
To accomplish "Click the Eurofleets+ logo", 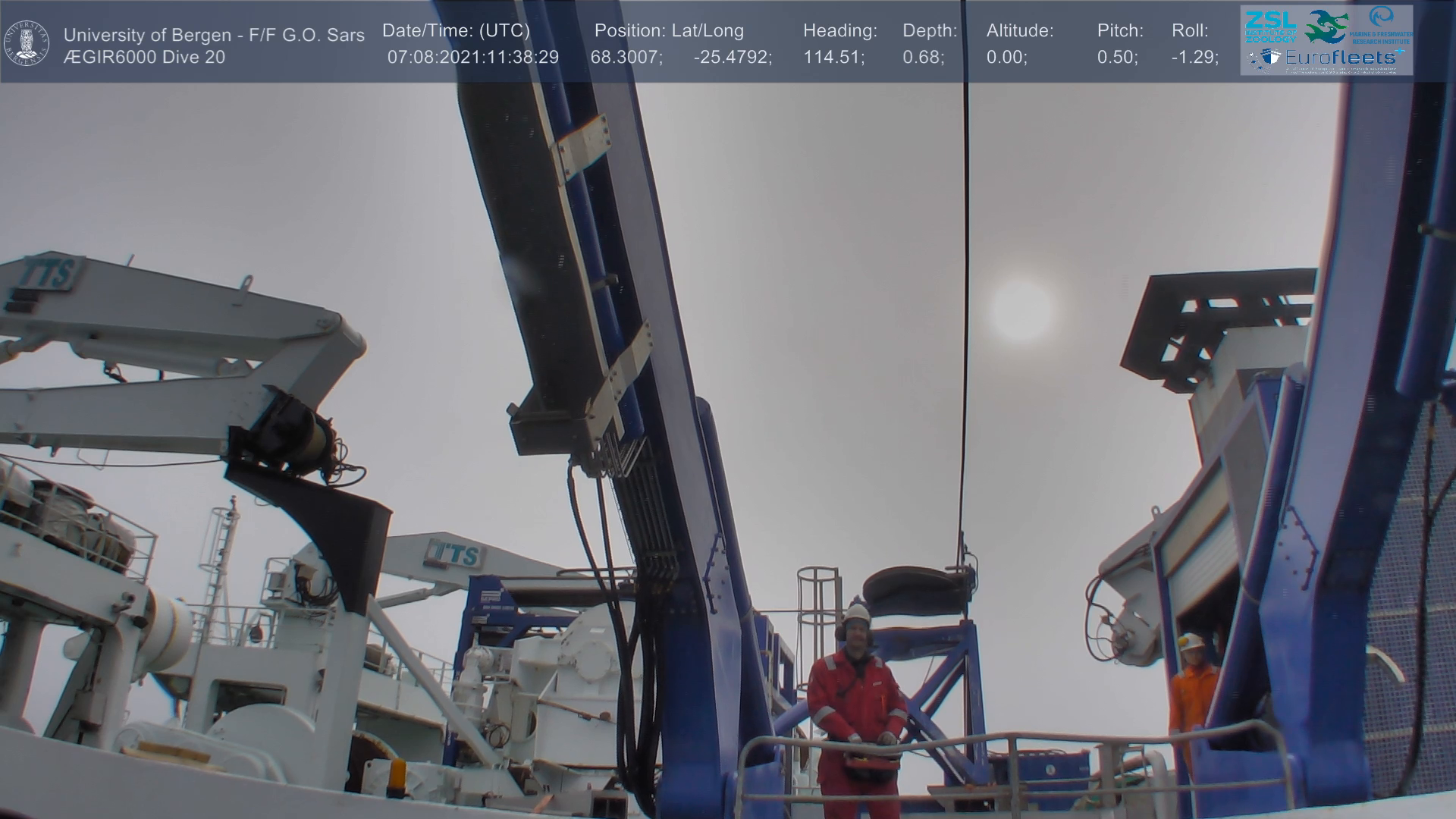I will (x=1341, y=58).
